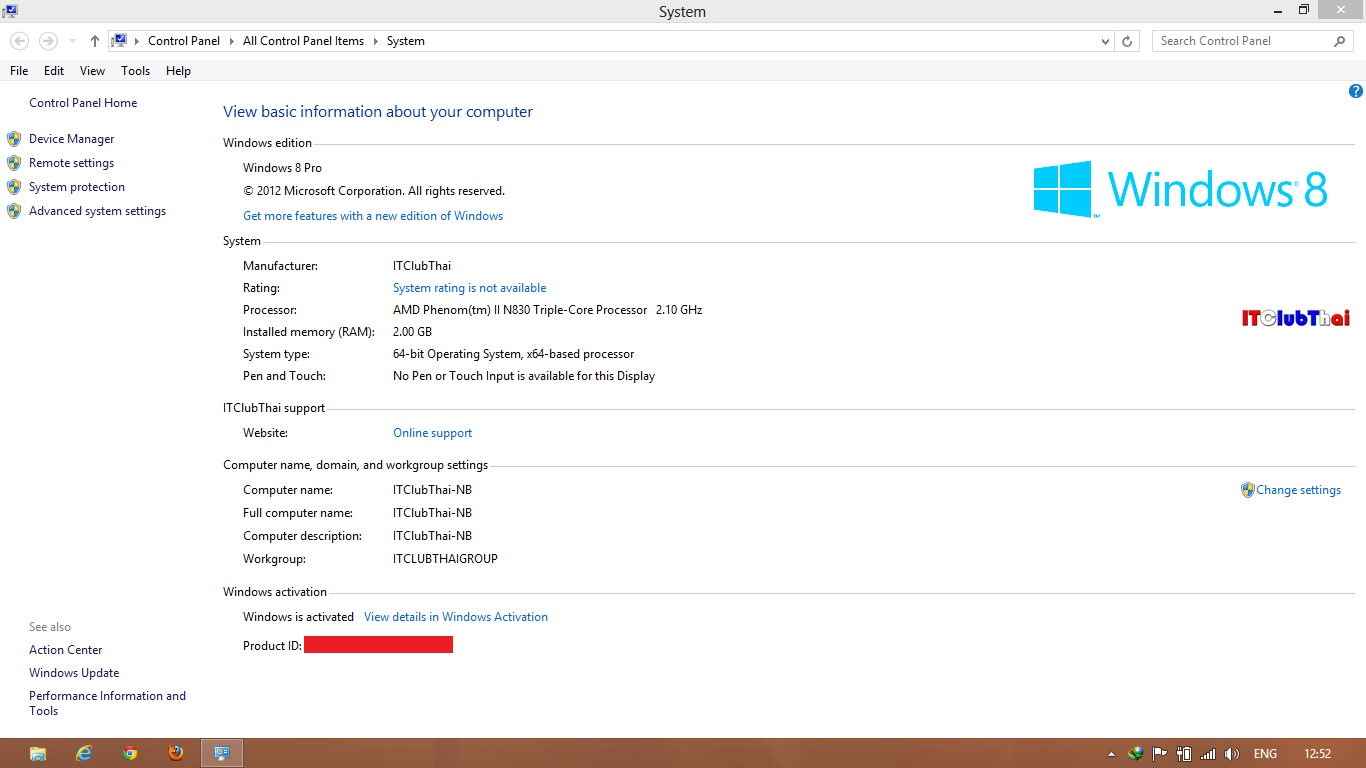Click the 2.00 GB installed memory value
This screenshot has width=1366, height=768.
413,332
